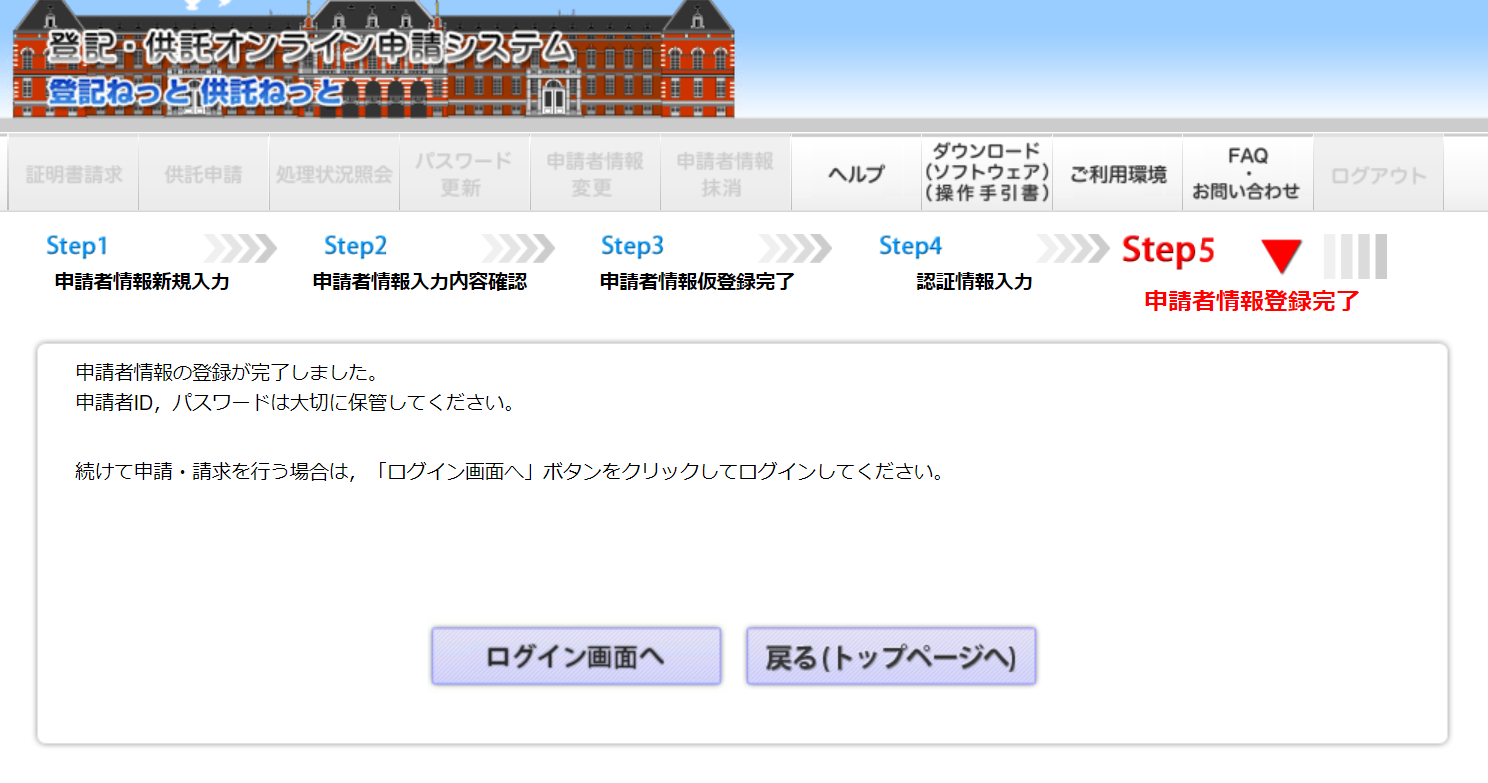Screen dimensions: 1488x783
Task: Click the chevron arrows after Step4
Action: (1072, 248)
